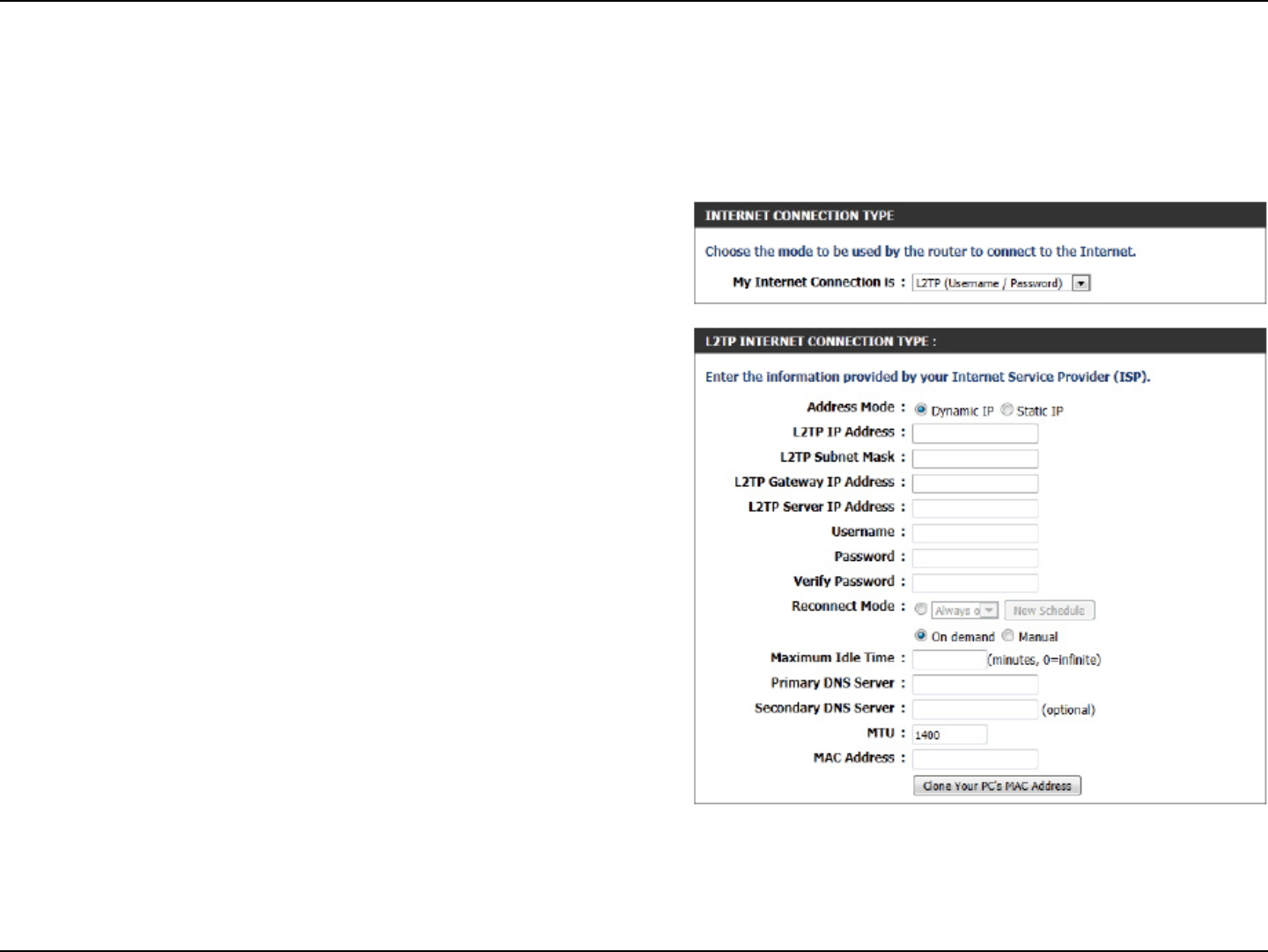Click the 'Enter the information provided' instruction text

point(928,377)
